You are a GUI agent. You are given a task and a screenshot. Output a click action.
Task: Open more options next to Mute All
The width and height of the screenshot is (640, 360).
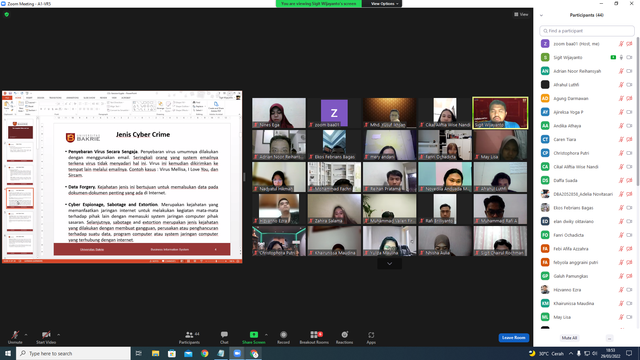coord(609,338)
